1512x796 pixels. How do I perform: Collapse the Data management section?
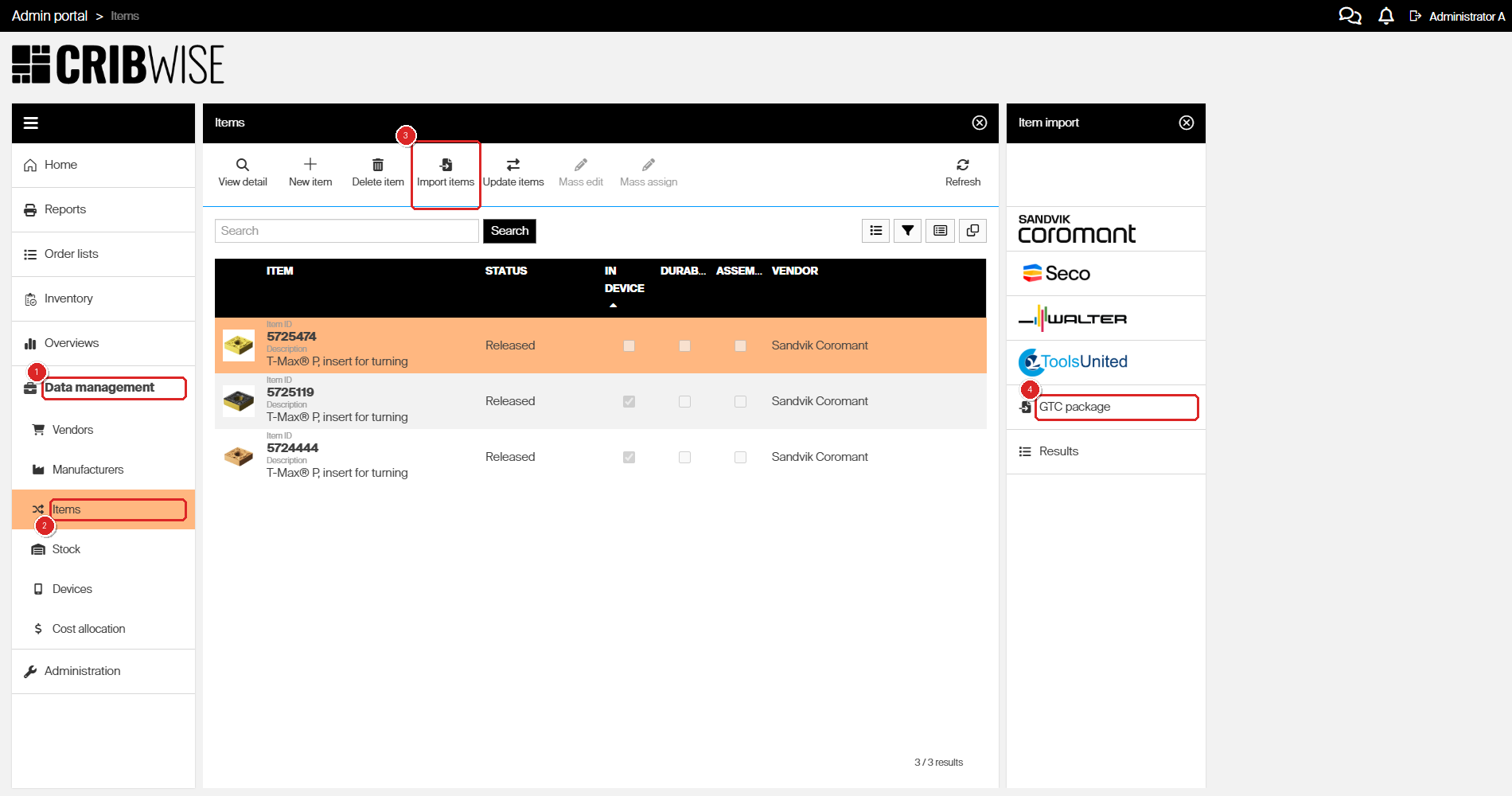pos(103,388)
